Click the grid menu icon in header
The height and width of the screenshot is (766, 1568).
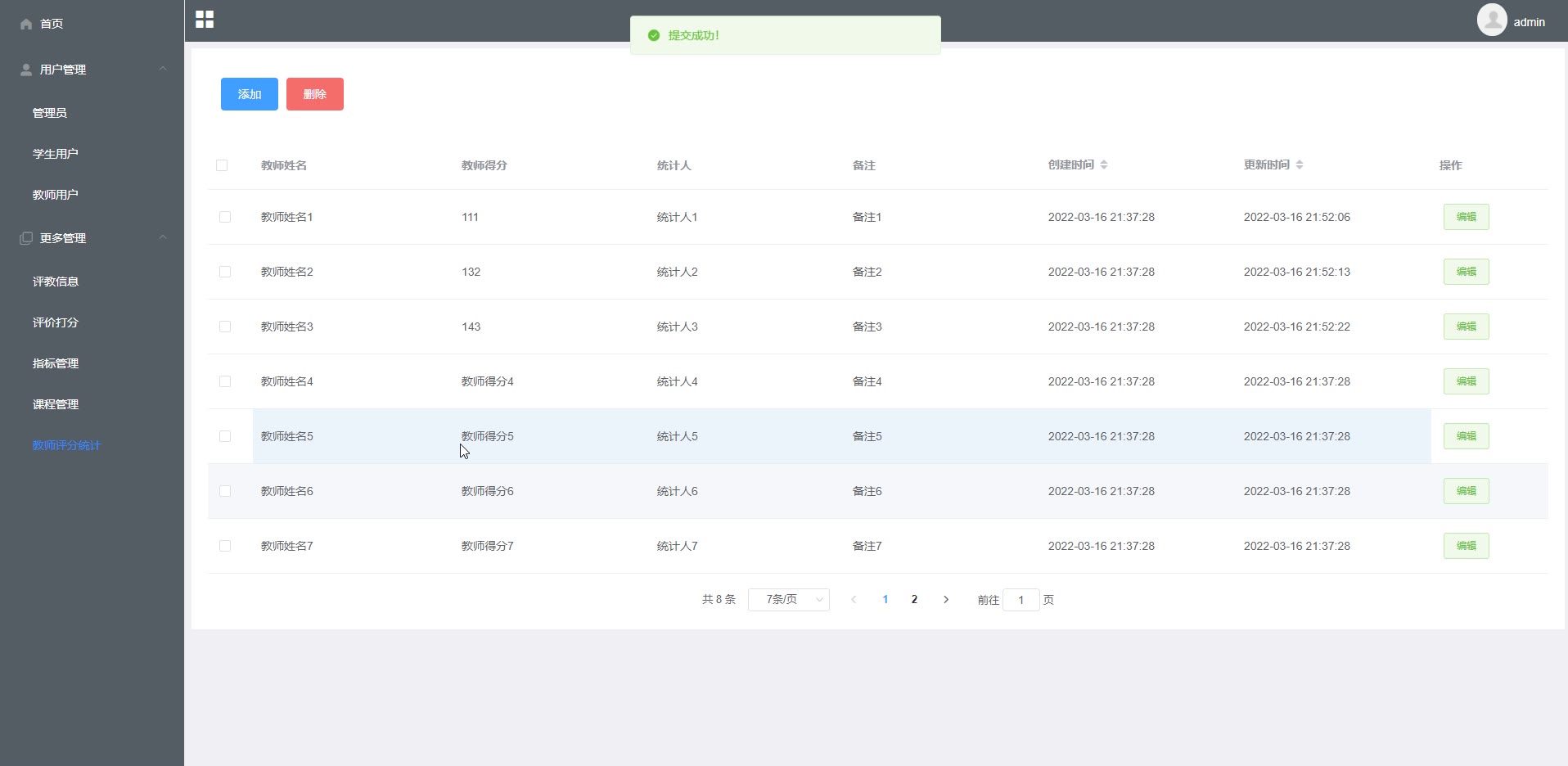(205, 20)
